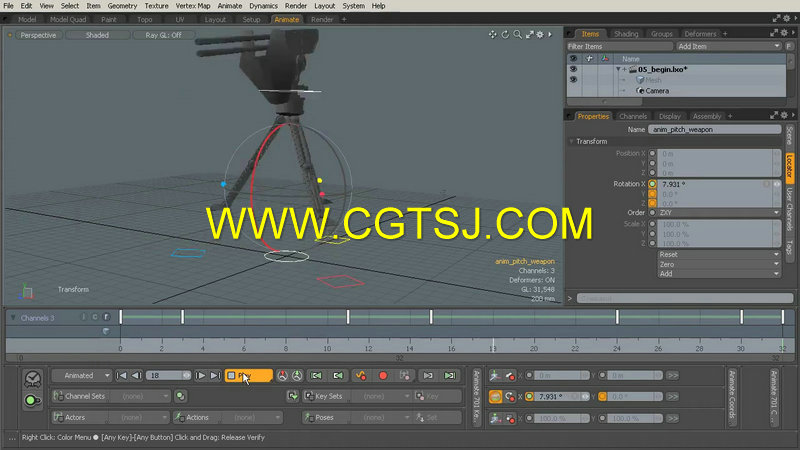The height and width of the screenshot is (450, 800).
Task: Click the jump to first keyframe icon
Action: point(316,376)
